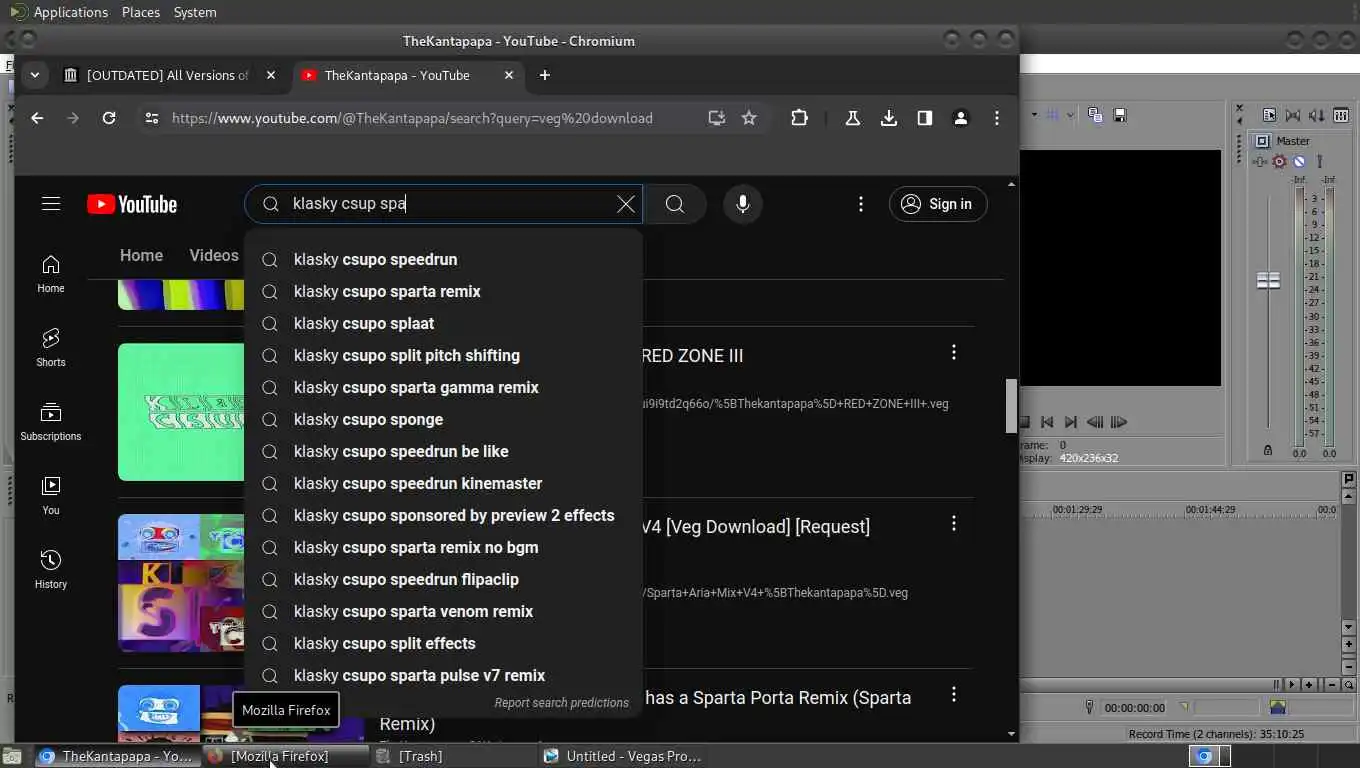Open Vegas overlays dropdown arrow
The image size is (1360, 768).
pyautogui.click(x=1070, y=115)
